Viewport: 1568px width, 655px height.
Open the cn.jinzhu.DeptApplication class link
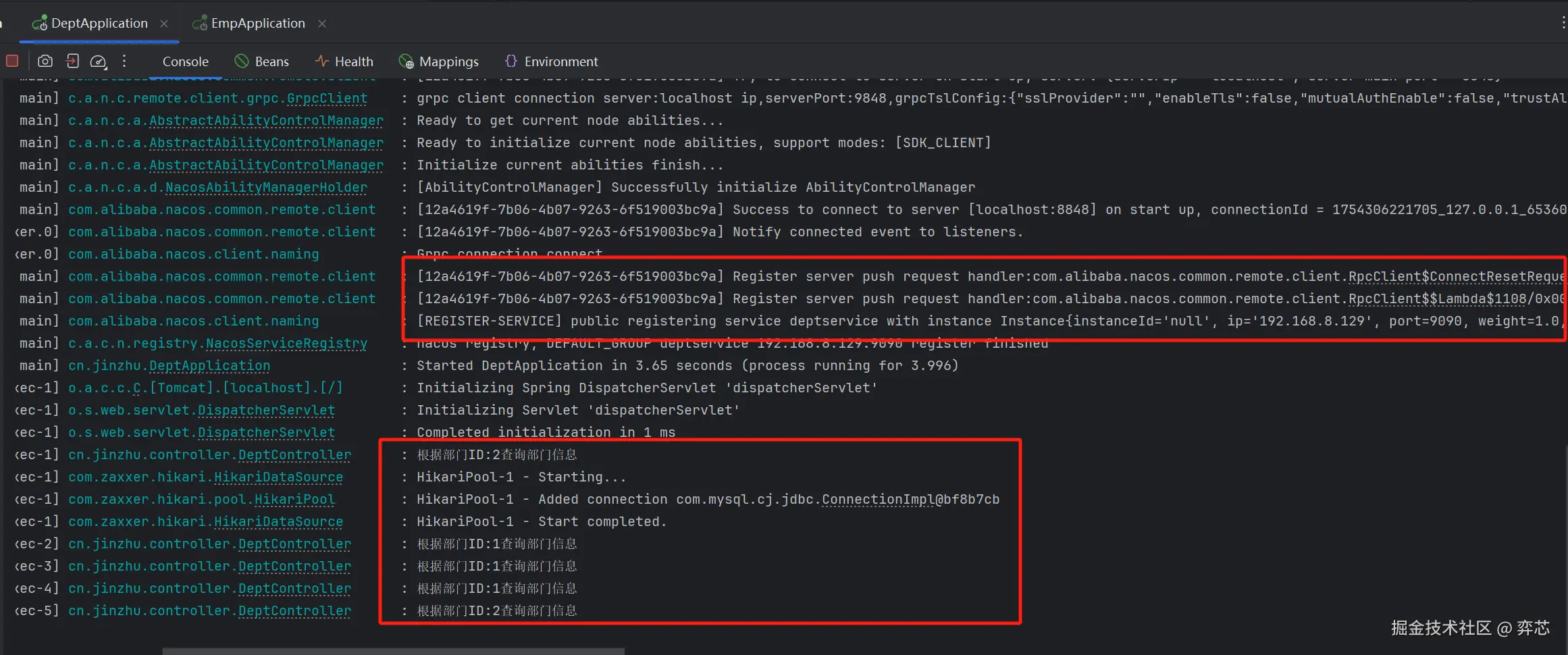209,365
